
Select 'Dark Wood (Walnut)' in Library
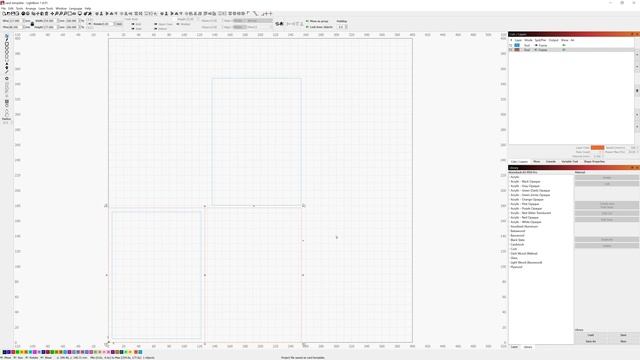click(x=524, y=253)
